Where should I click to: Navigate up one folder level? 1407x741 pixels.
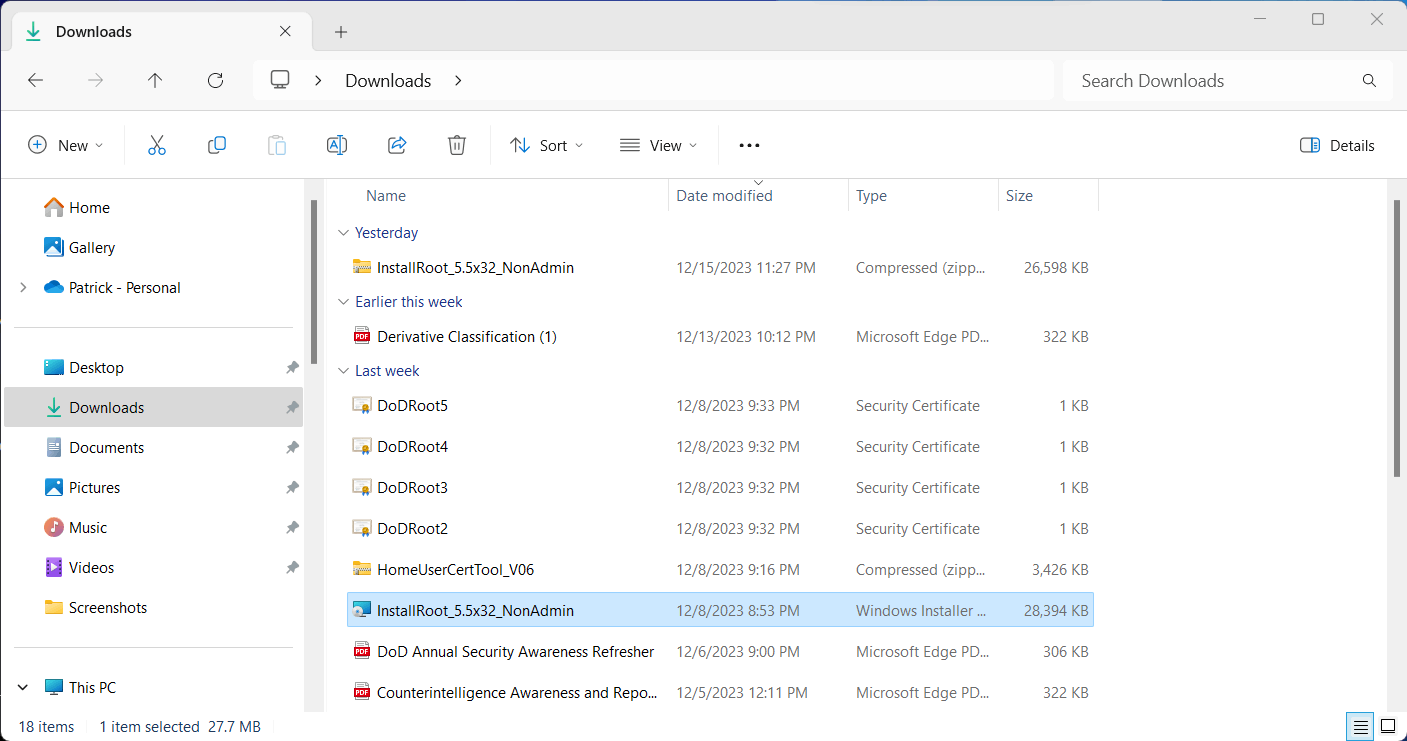pos(155,80)
